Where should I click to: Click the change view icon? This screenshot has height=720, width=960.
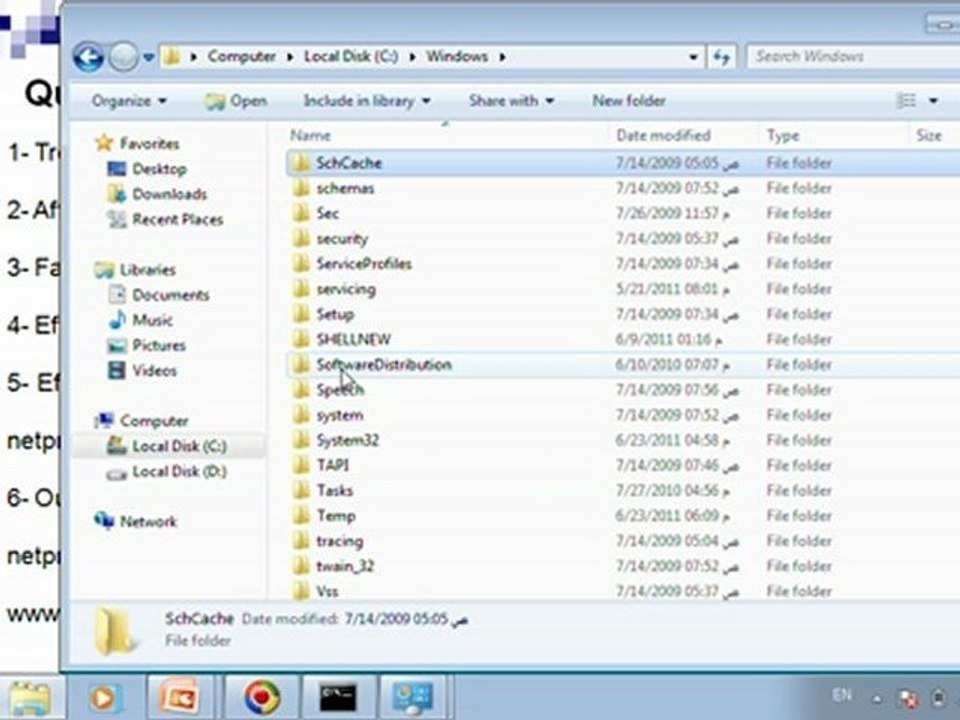pos(906,100)
